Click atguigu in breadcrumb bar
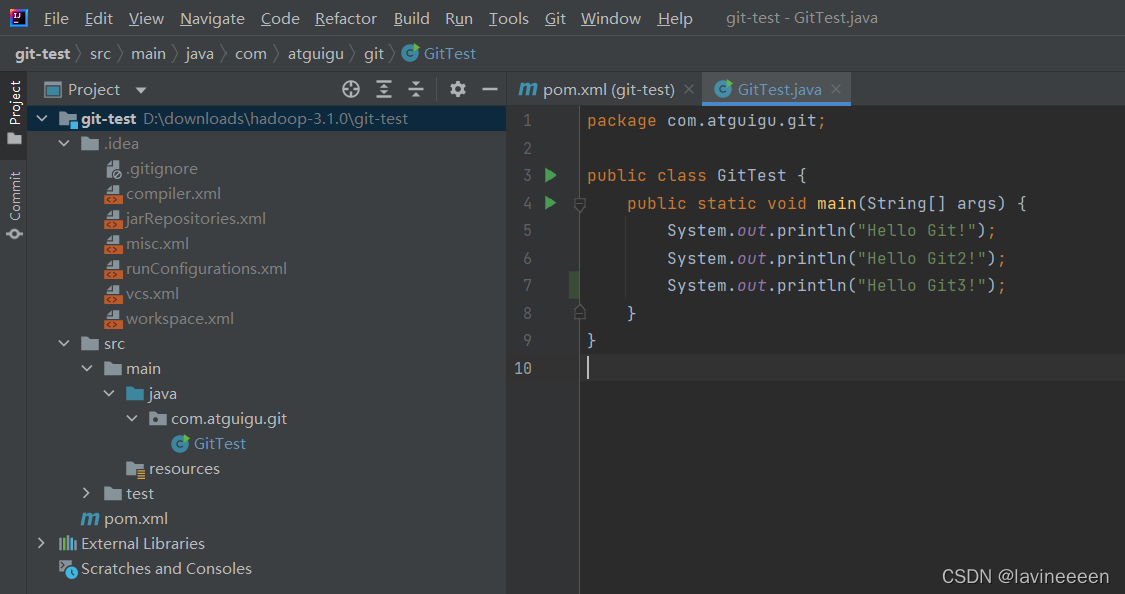 316,54
